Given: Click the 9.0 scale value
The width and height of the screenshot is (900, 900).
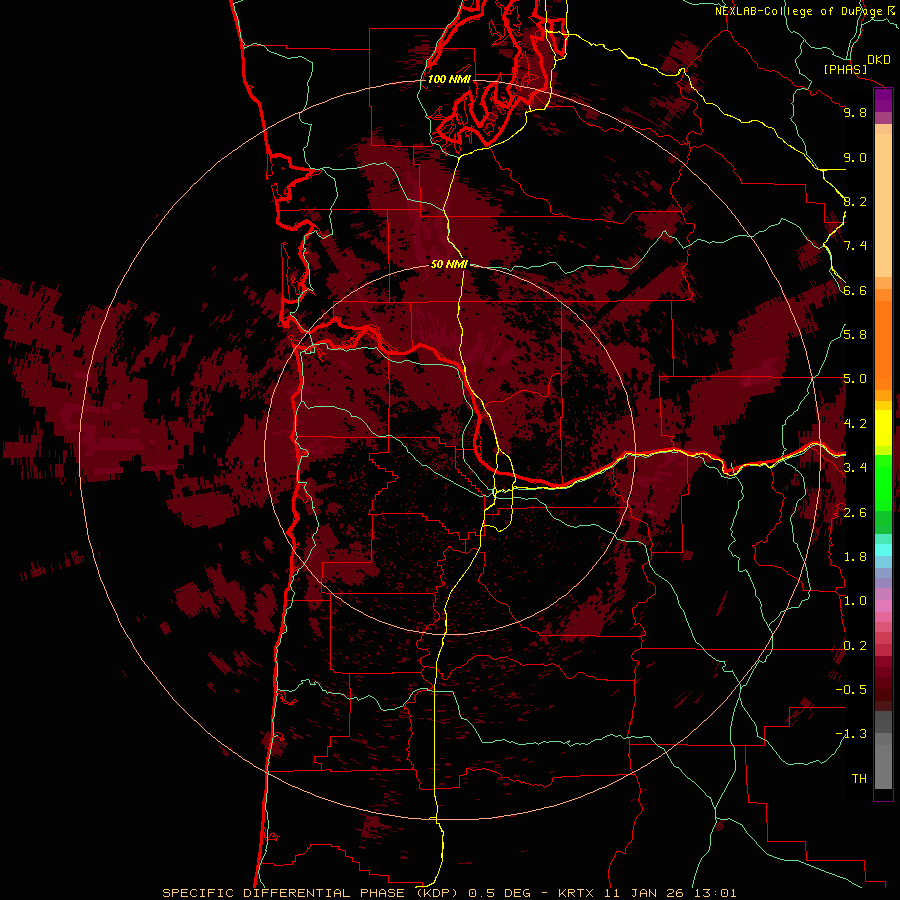Looking at the screenshot, I should tap(855, 157).
